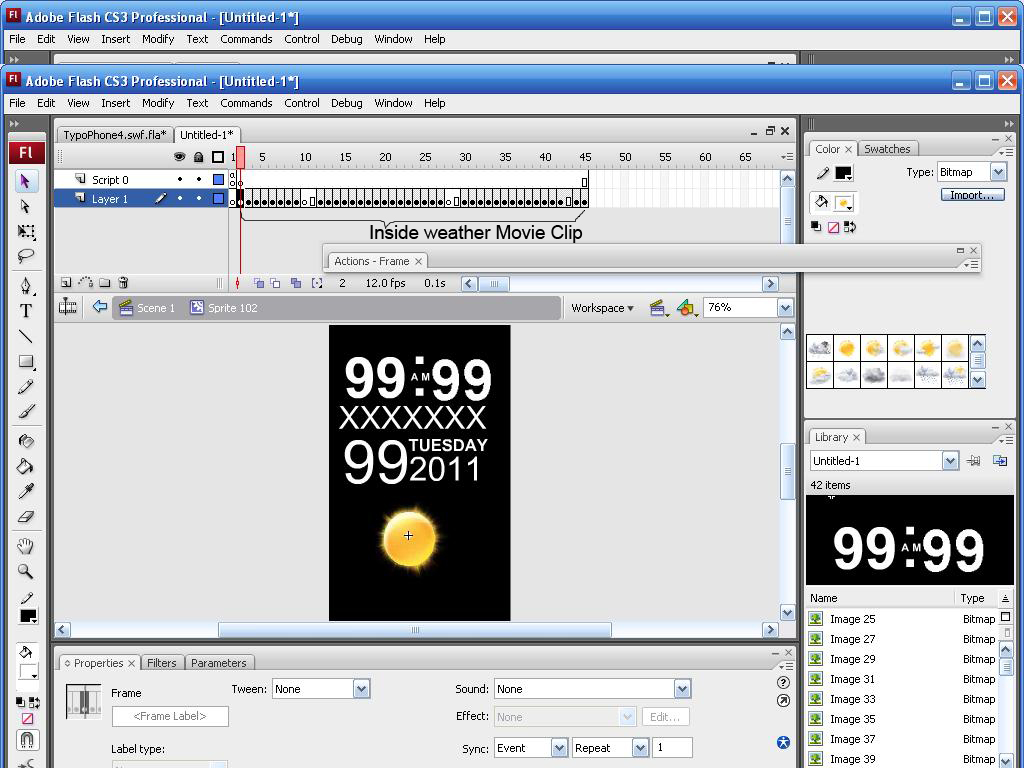Image resolution: width=1024 pixels, height=768 pixels.
Task: Click the stroke color swatch in Color panel
Action: pyautogui.click(x=843, y=174)
